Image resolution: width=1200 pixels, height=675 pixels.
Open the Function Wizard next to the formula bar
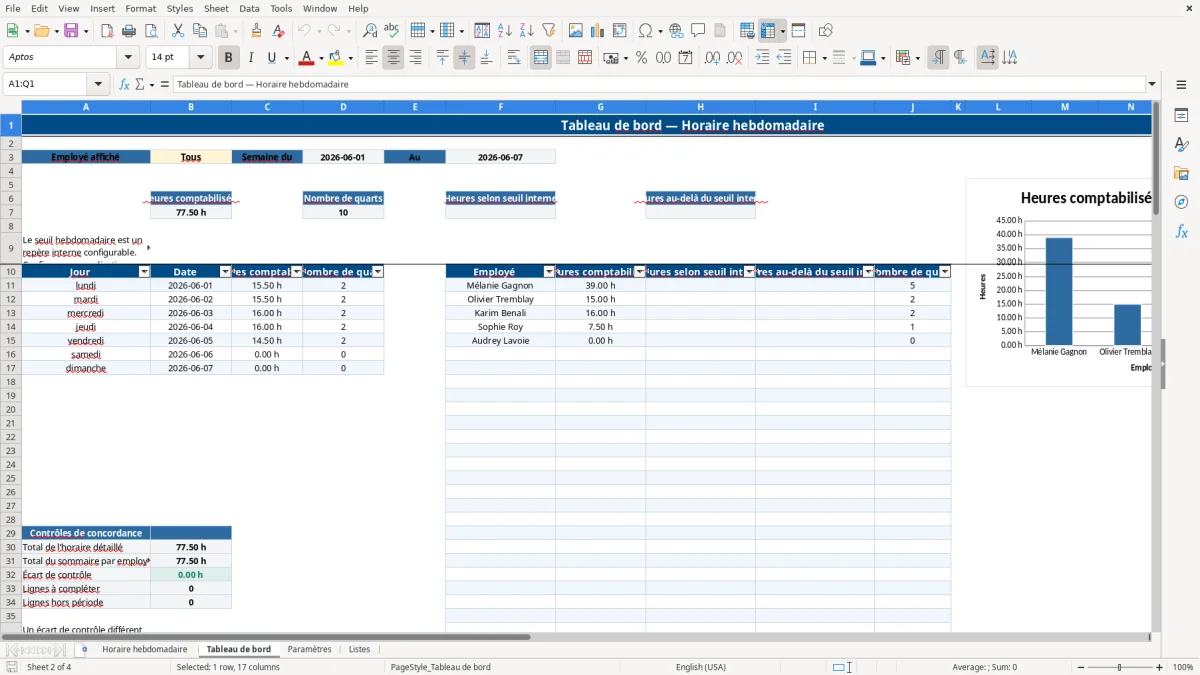click(x=125, y=85)
